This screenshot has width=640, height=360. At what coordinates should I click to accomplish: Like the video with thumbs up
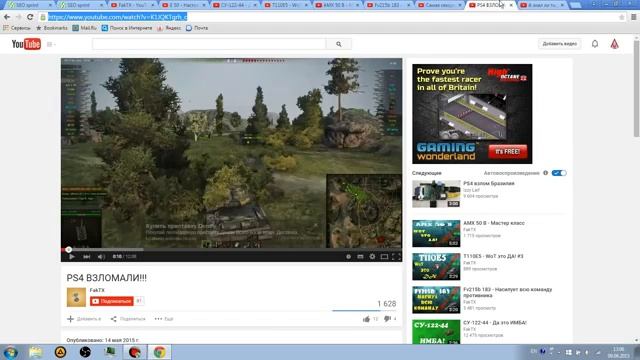coord(367,319)
